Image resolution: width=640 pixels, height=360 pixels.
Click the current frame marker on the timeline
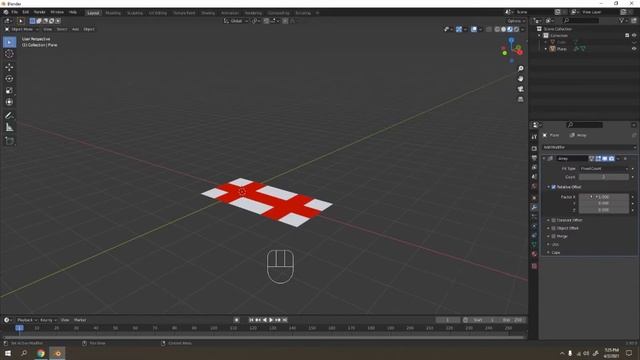[19, 328]
